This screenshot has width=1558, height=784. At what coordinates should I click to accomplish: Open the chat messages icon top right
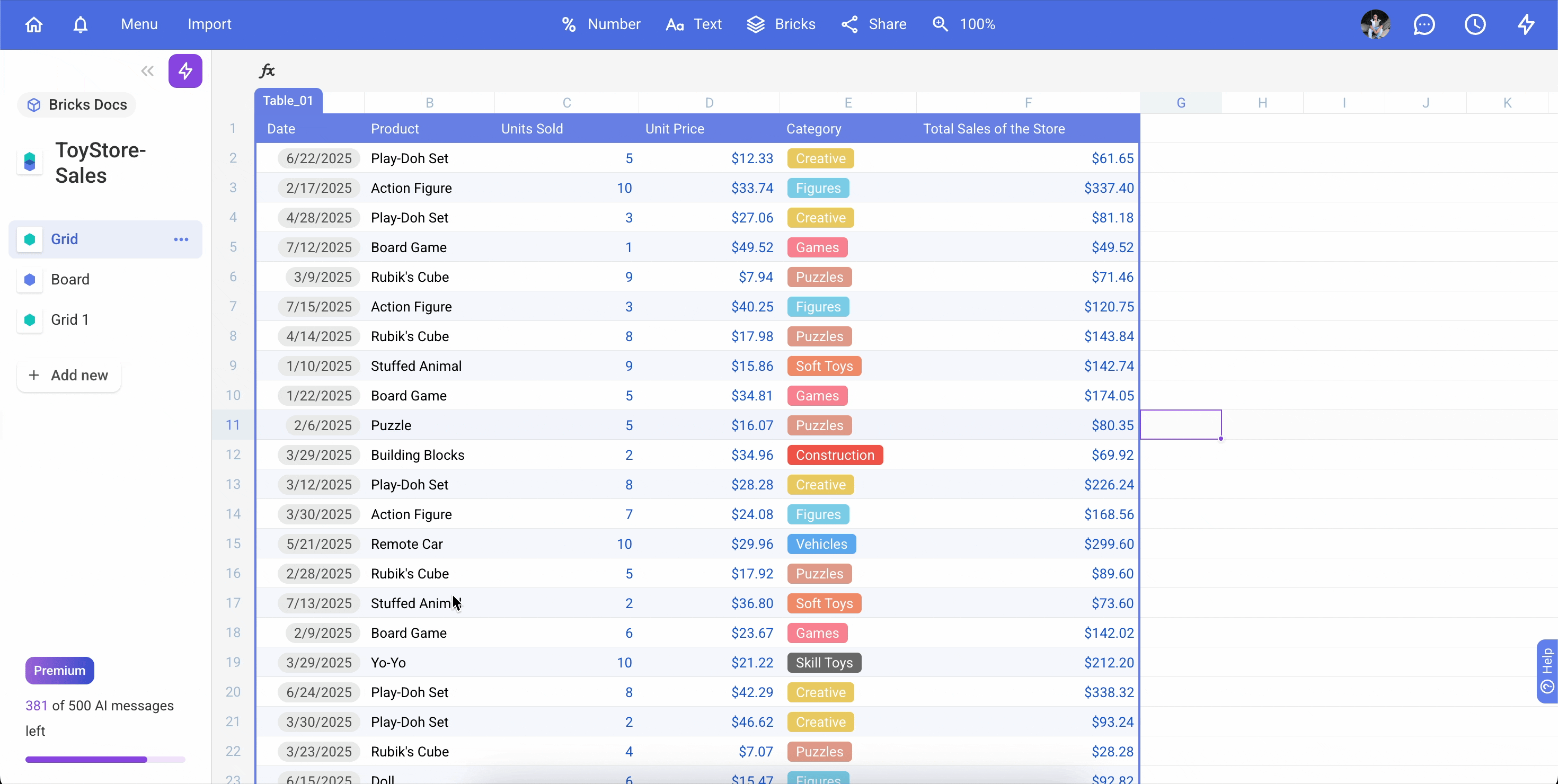1424,24
